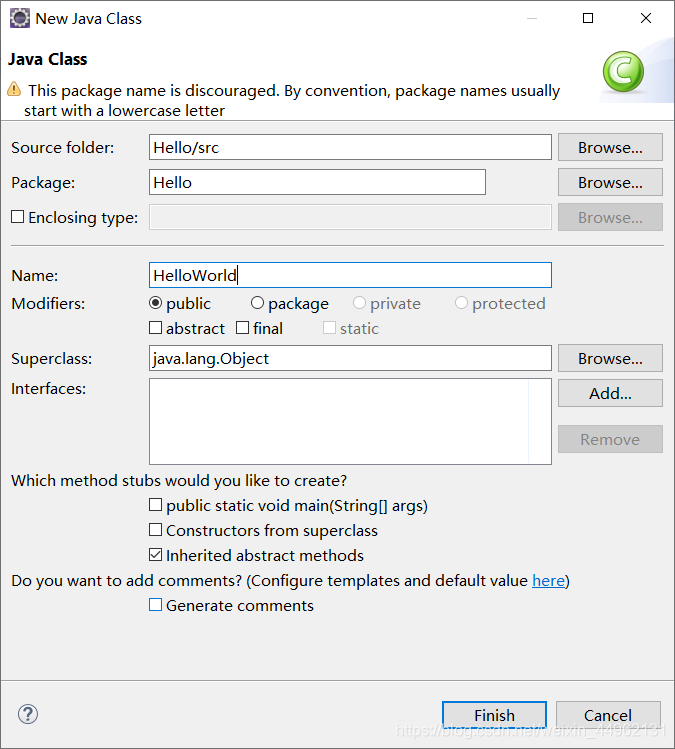Image resolution: width=675 pixels, height=749 pixels.
Task: Click the warning triangle icon
Action: (x=14, y=89)
